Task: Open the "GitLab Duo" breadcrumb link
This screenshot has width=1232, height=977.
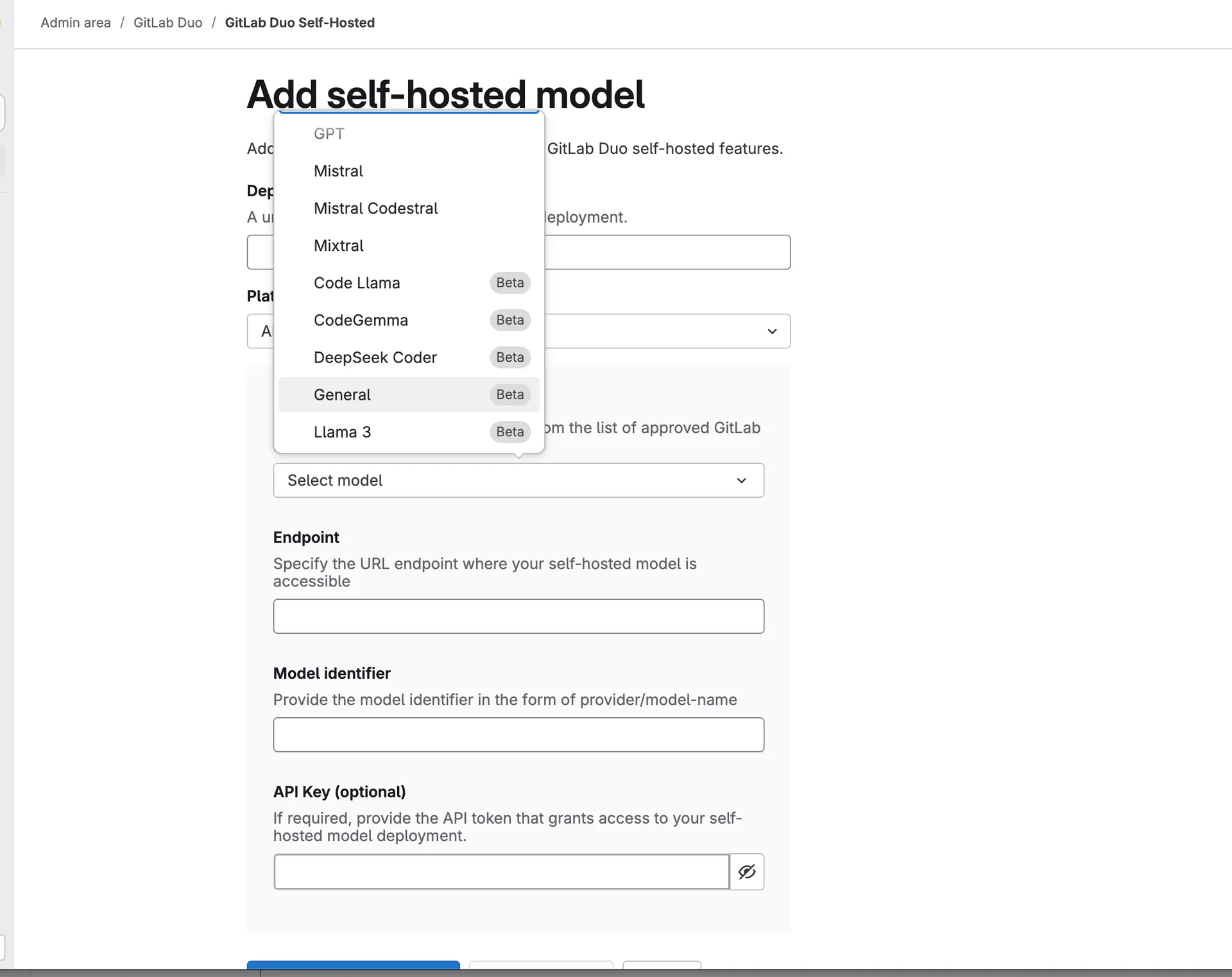Action: (x=167, y=22)
